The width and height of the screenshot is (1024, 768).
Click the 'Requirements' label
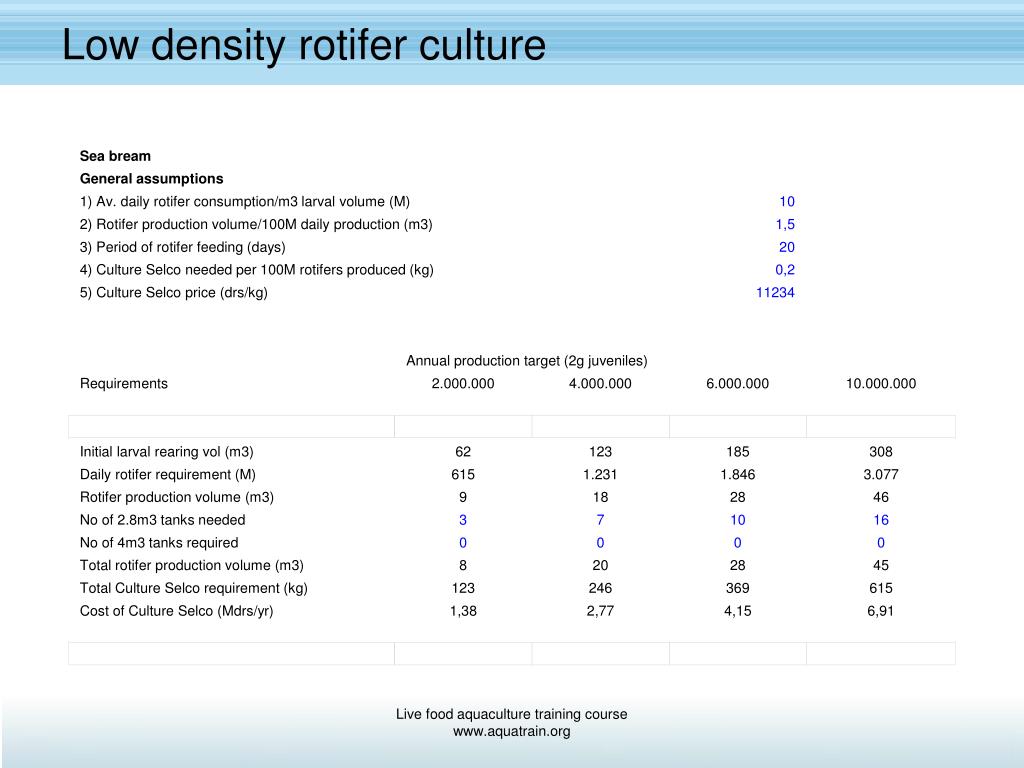123,384
